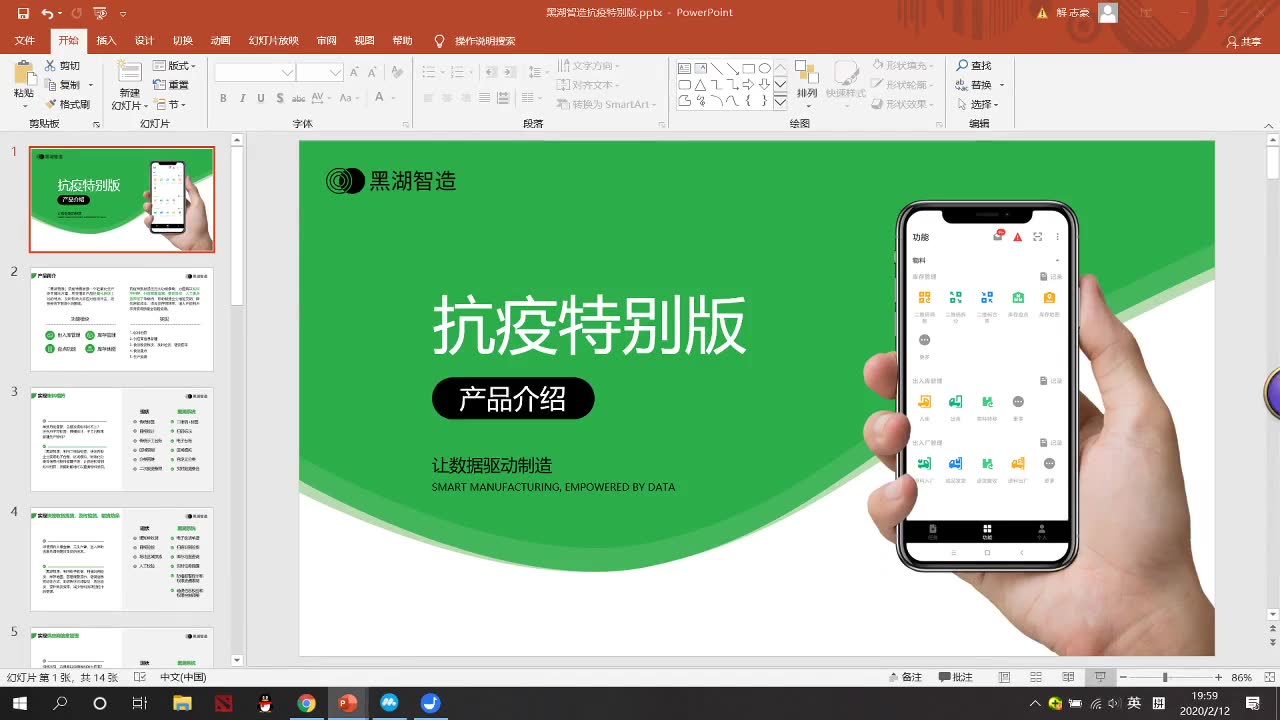This screenshot has height=720, width=1280.
Task: Expand Section (节) dropdown
Action: coord(169,104)
